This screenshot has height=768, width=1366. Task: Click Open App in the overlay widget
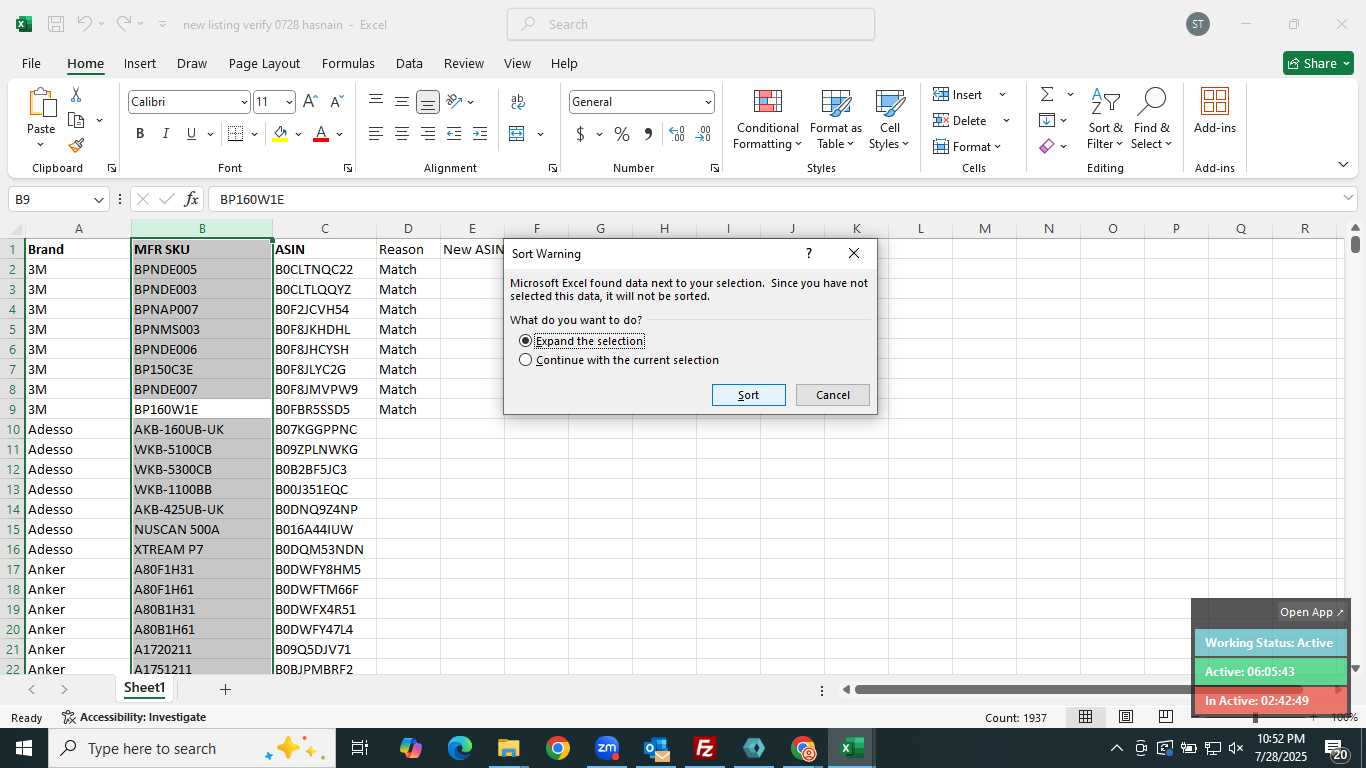1312,612
